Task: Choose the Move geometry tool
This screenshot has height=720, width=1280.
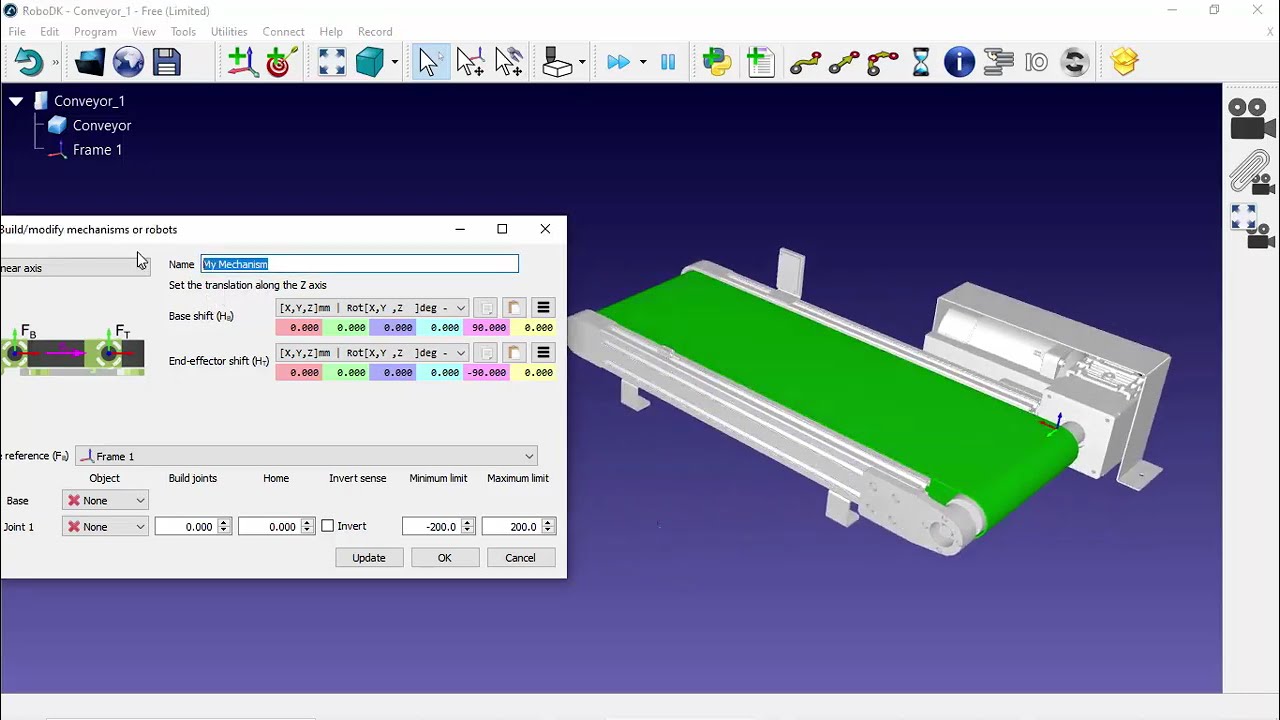Action: click(x=508, y=62)
